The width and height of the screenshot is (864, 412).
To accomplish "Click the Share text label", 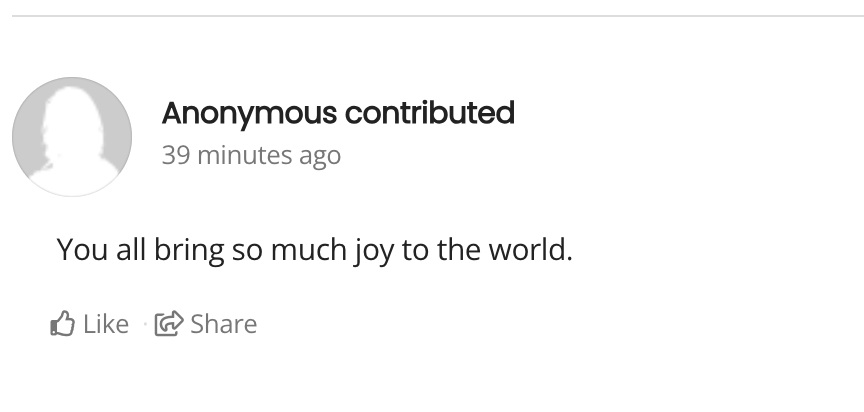I will 224,324.
